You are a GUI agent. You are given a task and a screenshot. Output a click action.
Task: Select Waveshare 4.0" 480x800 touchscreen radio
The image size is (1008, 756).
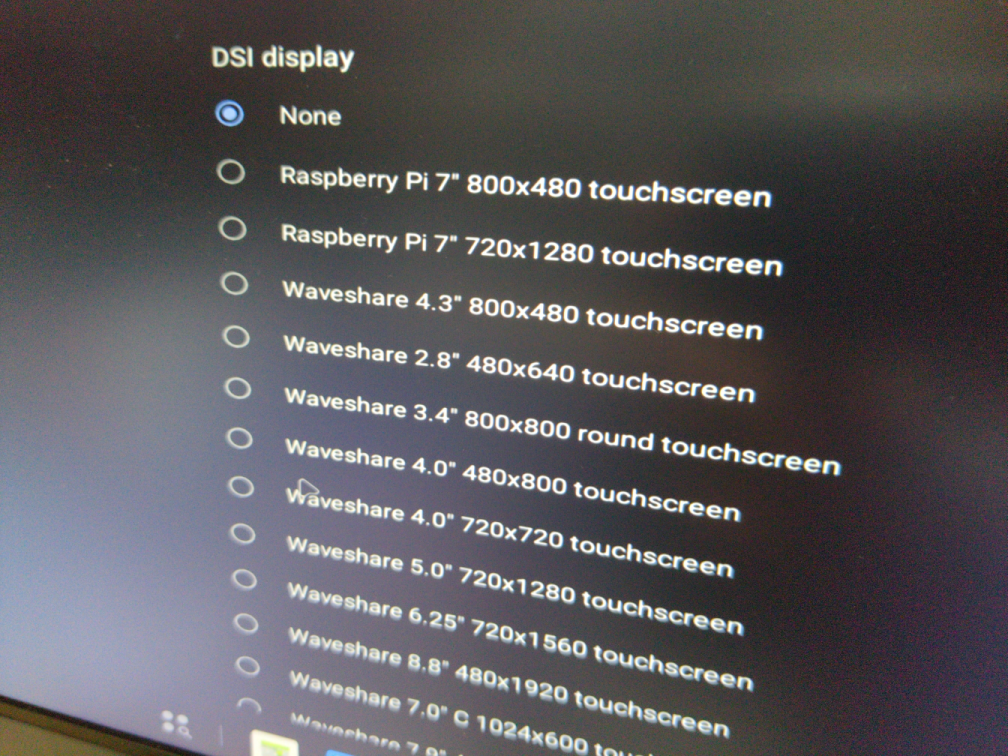tap(240, 438)
